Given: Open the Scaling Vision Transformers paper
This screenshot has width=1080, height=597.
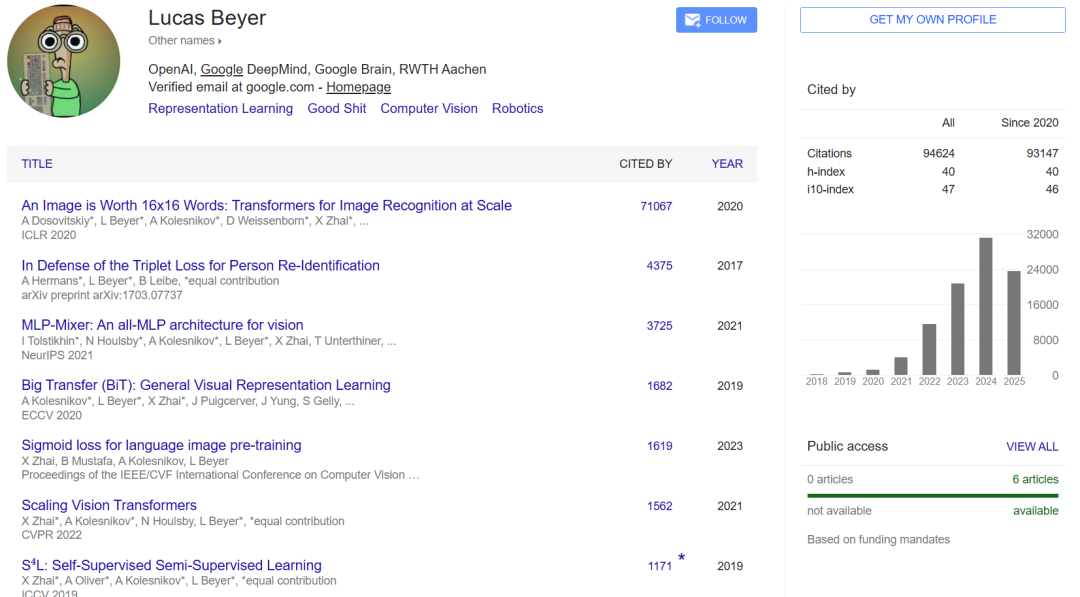Looking at the screenshot, I should click(109, 505).
